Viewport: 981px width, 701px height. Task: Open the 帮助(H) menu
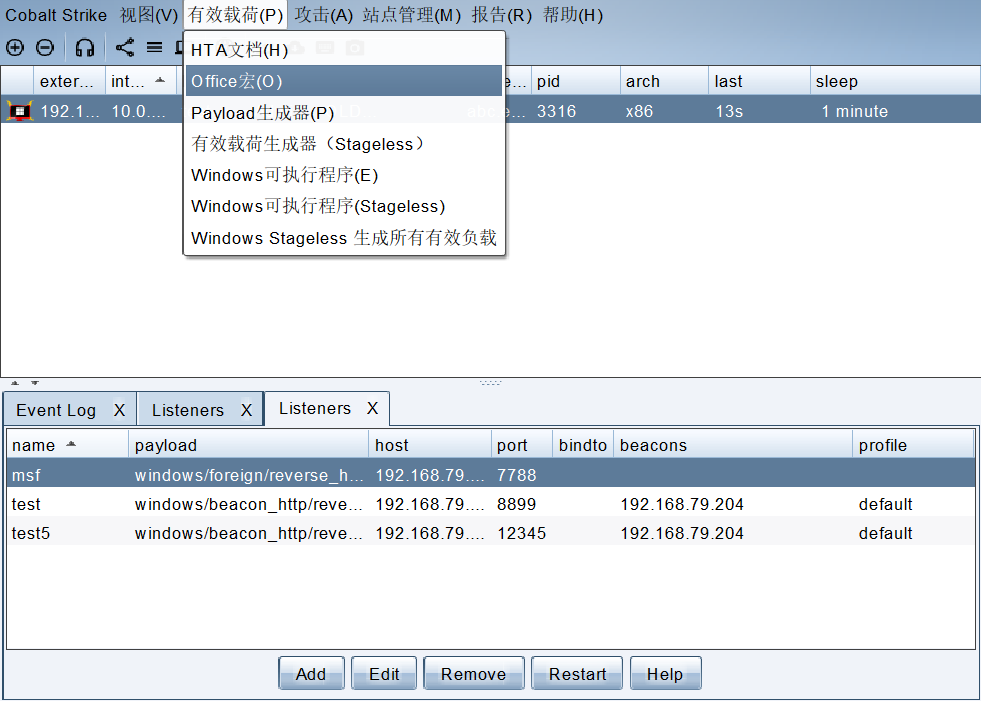point(573,15)
